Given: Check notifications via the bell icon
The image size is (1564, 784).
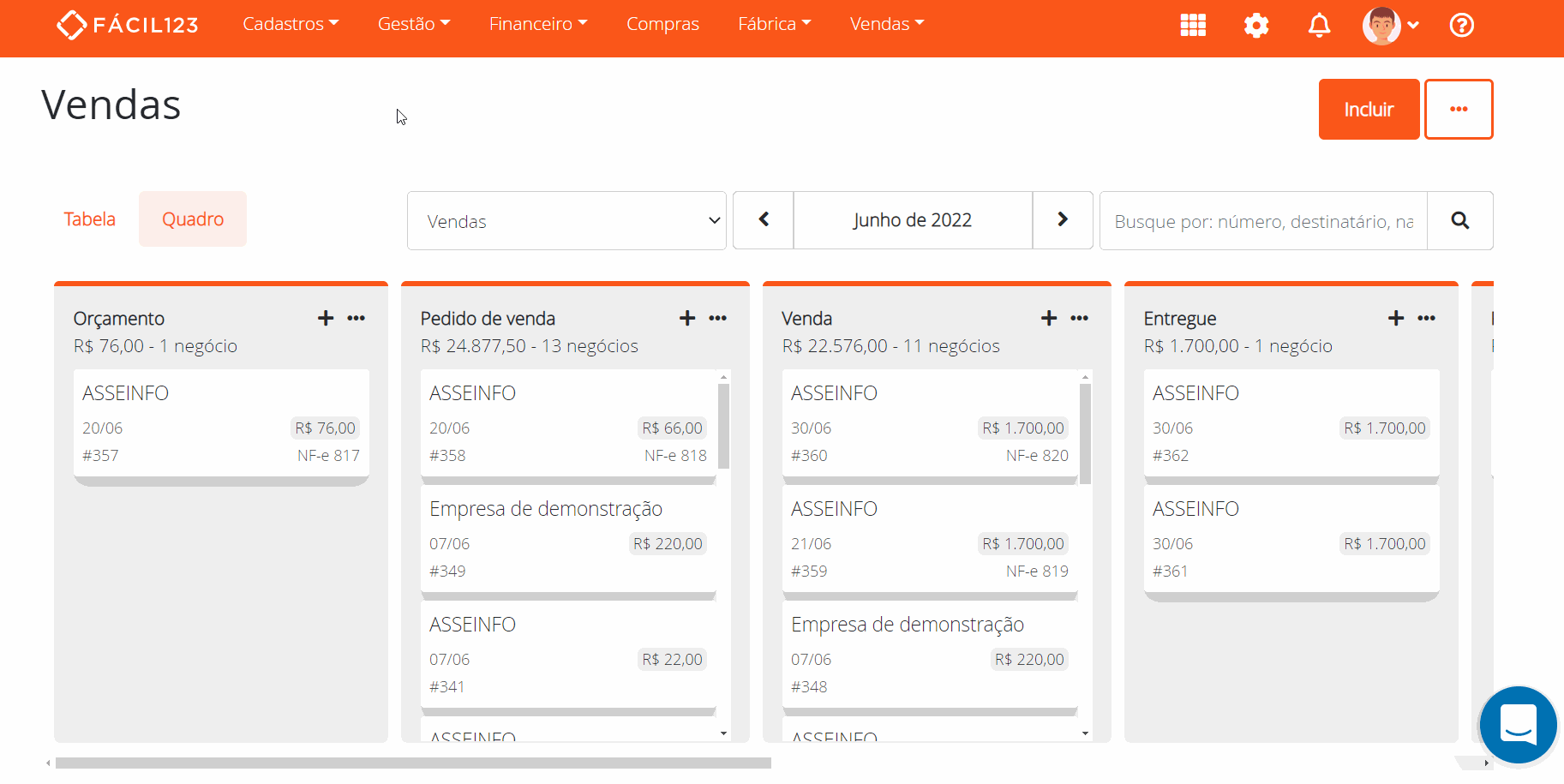Looking at the screenshot, I should (1319, 26).
